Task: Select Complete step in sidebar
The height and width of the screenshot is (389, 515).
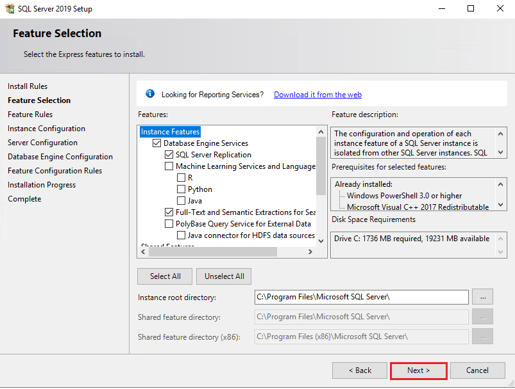Action: click(x=25, y=199)
